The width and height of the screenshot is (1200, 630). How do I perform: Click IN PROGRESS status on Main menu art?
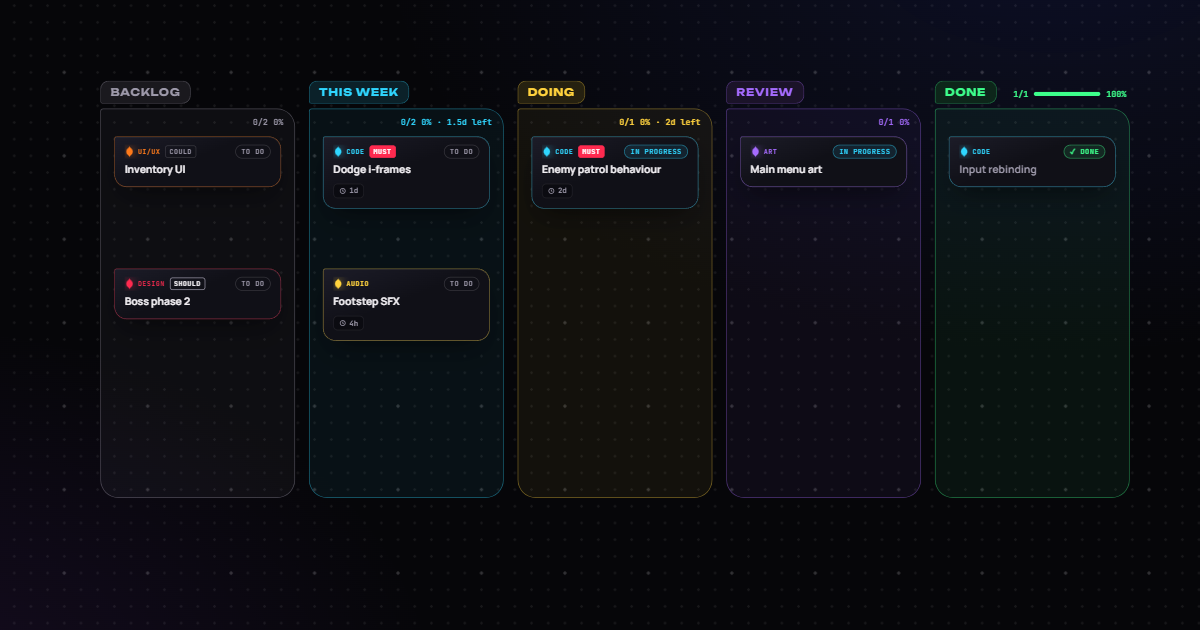point(864,152)
